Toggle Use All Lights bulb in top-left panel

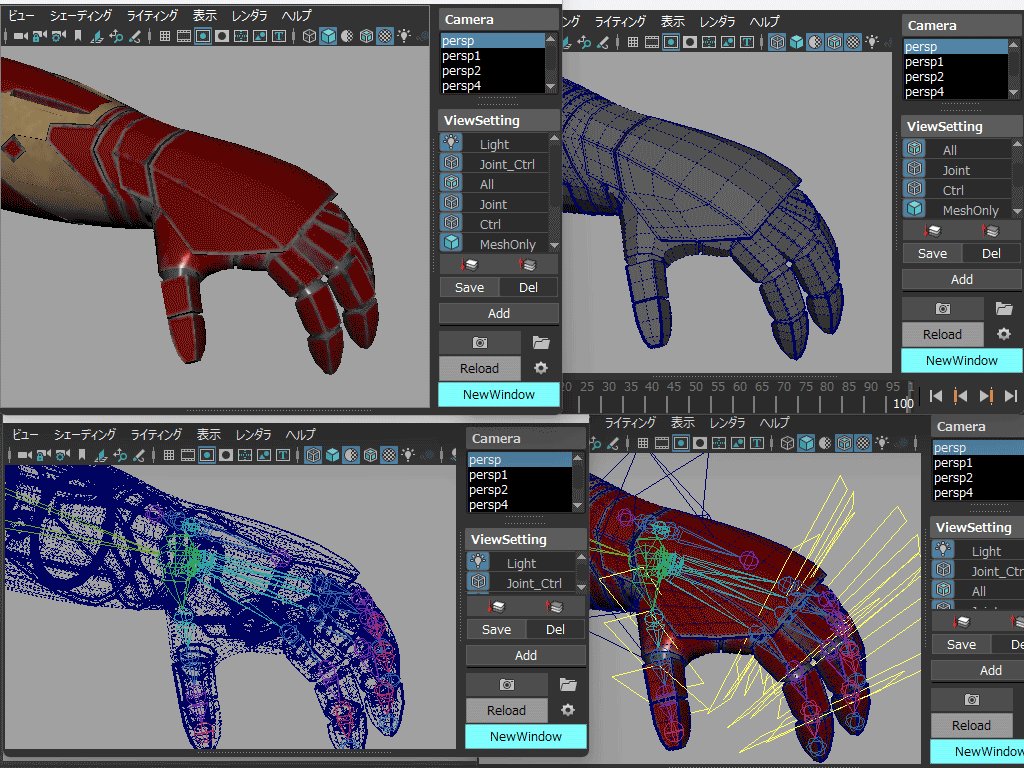click(x=404, y=36)
